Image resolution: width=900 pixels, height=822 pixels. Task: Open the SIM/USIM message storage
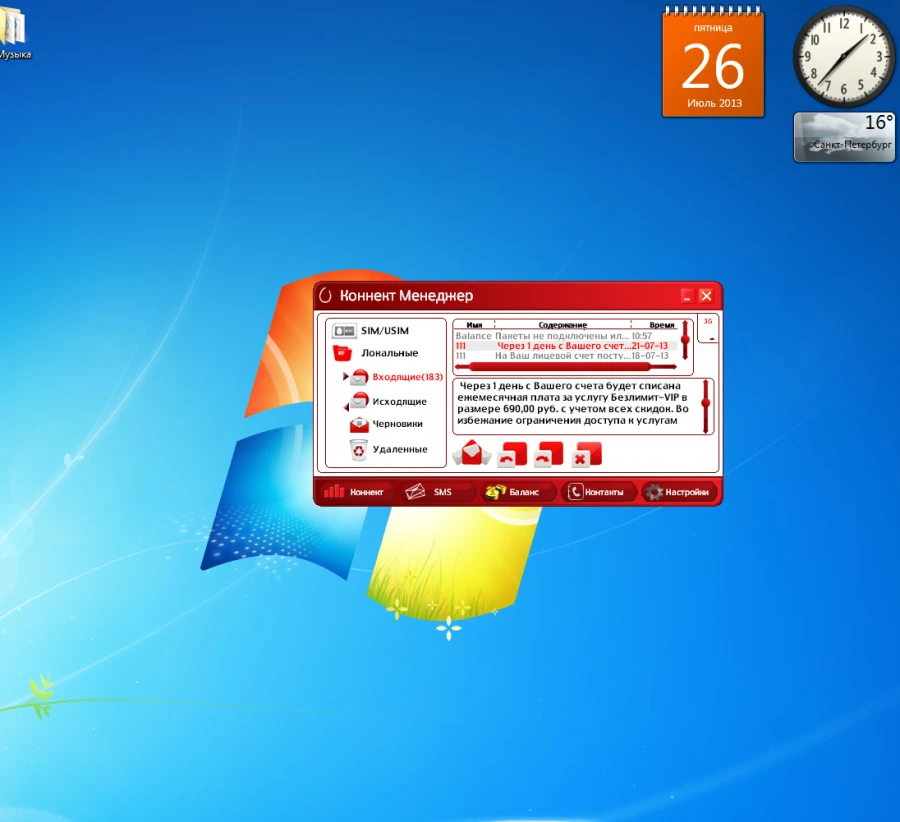(371, 331)
